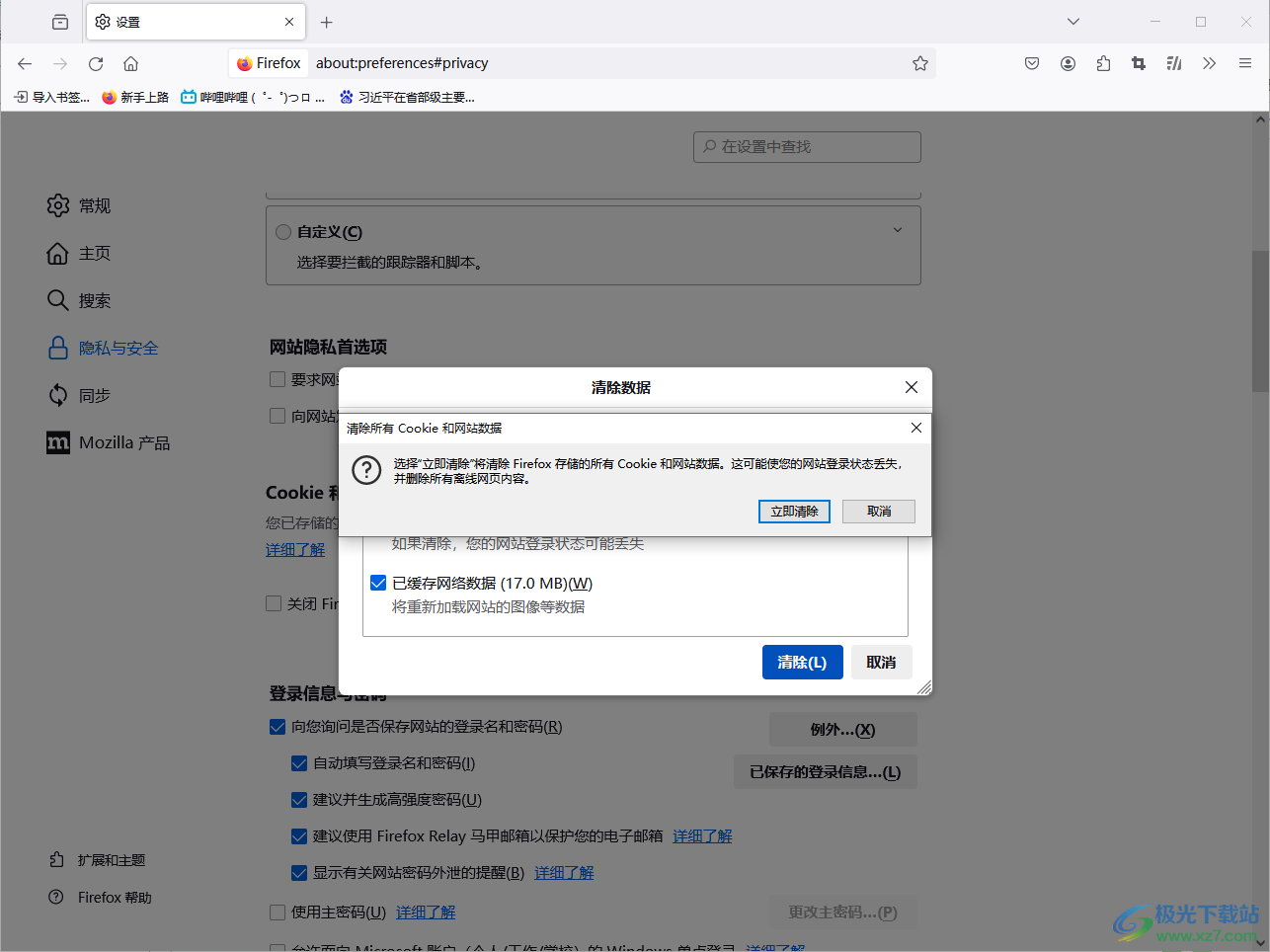Open Firefox 帮助 in sidebar
Screen dimensions: 1270x952
(x=101, y=898)
